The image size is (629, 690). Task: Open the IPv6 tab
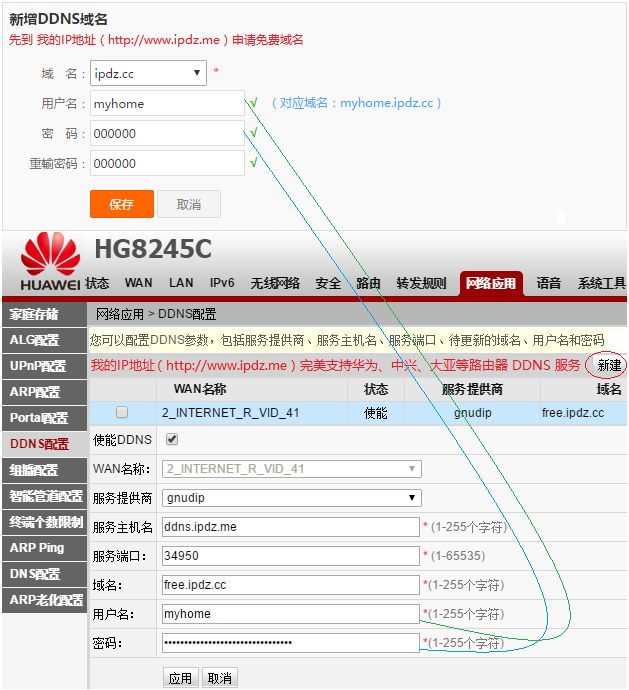click(x=222, y=283)
